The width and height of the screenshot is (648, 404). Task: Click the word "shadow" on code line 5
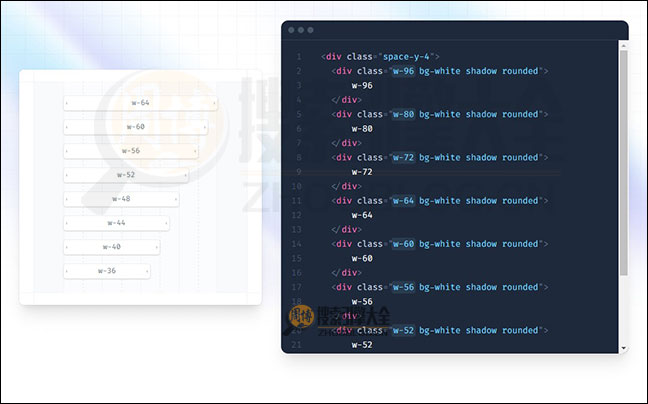pyautogui.click(x=481, y=114)
